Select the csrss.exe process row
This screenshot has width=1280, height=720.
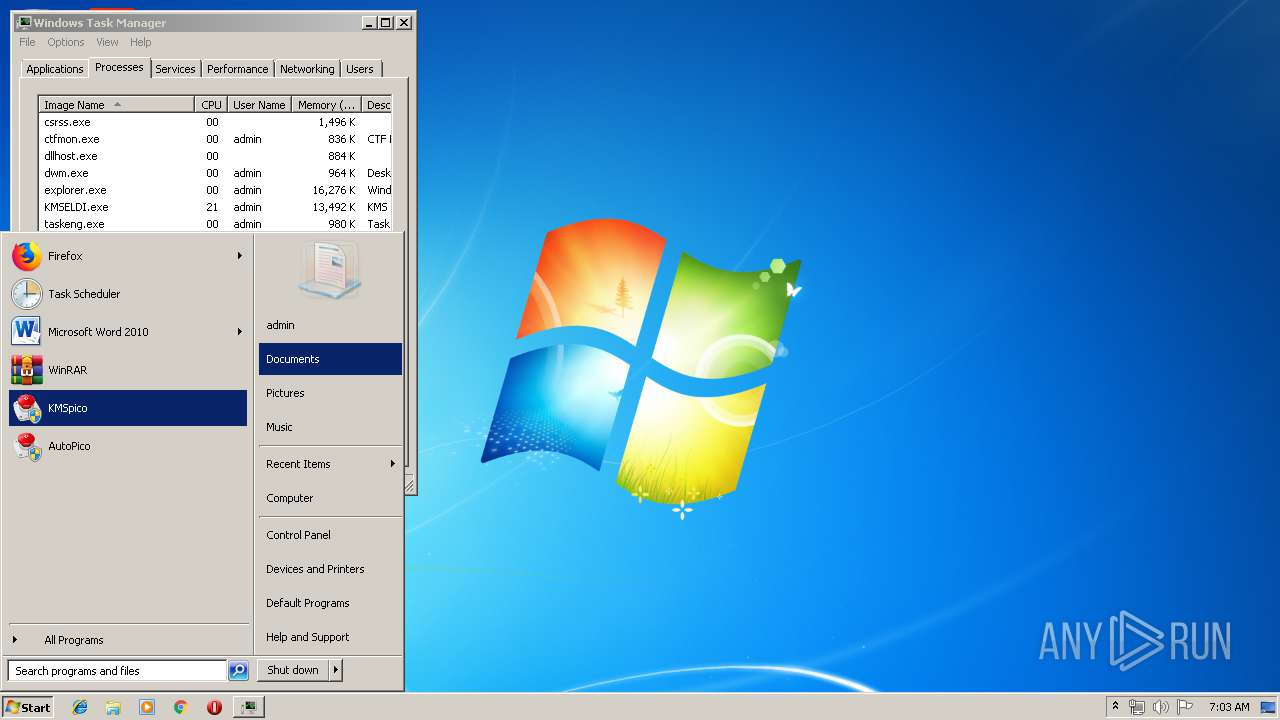[215, 122]
